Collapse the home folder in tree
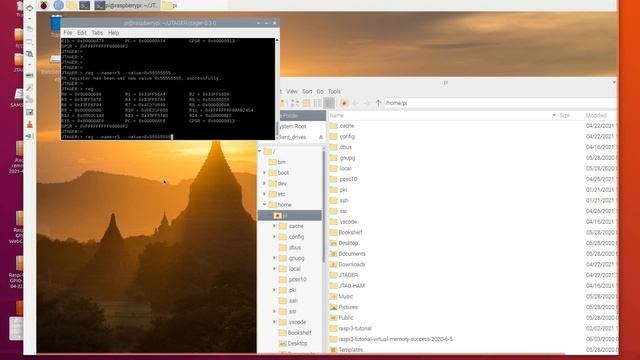 click(x=264, y=204)
